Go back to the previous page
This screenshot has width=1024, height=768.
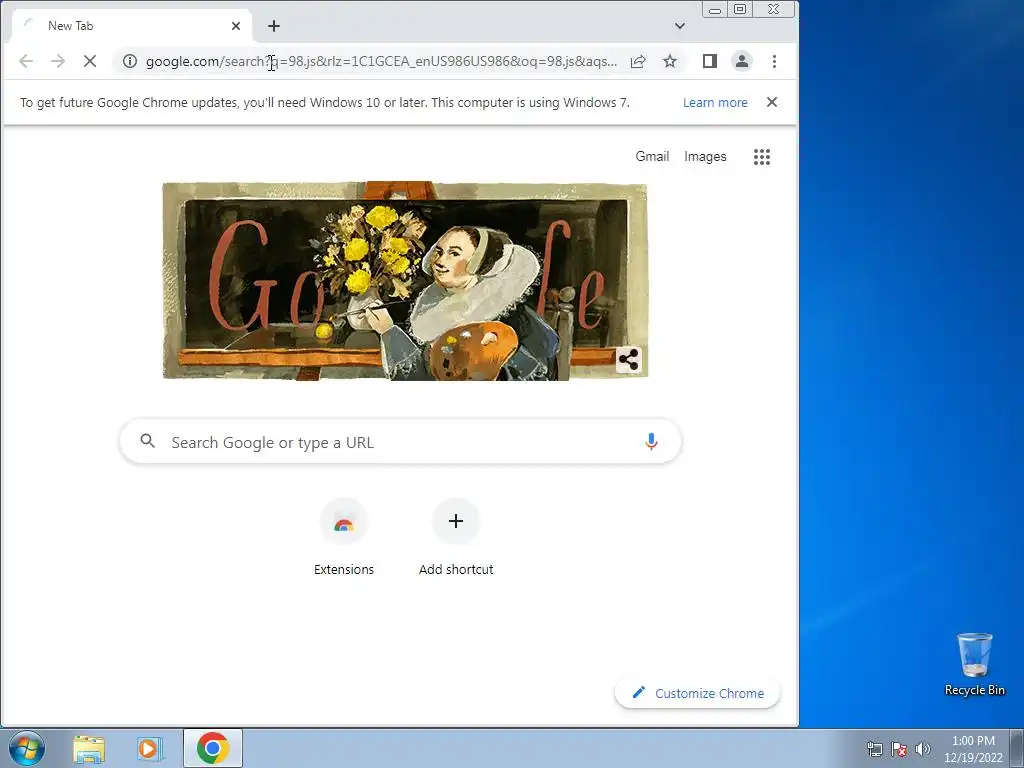tap(26, 61)
